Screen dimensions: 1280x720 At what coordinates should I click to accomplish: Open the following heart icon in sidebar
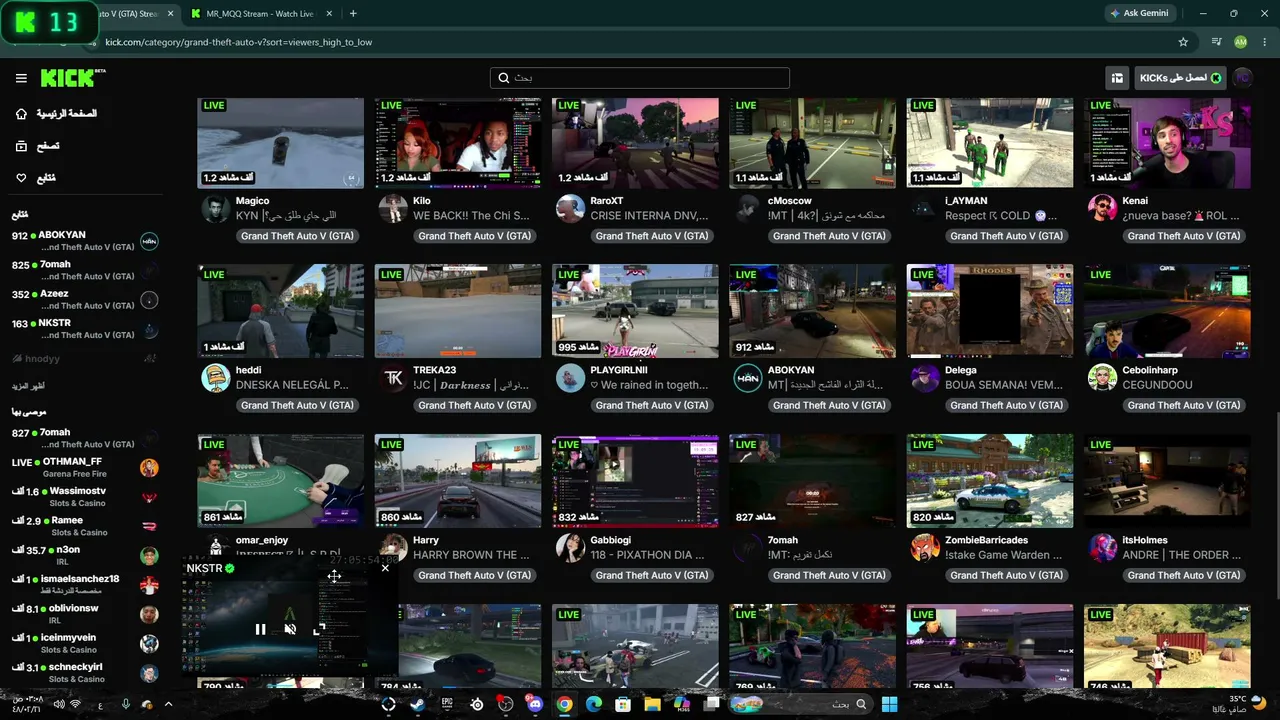click(21, 178)
